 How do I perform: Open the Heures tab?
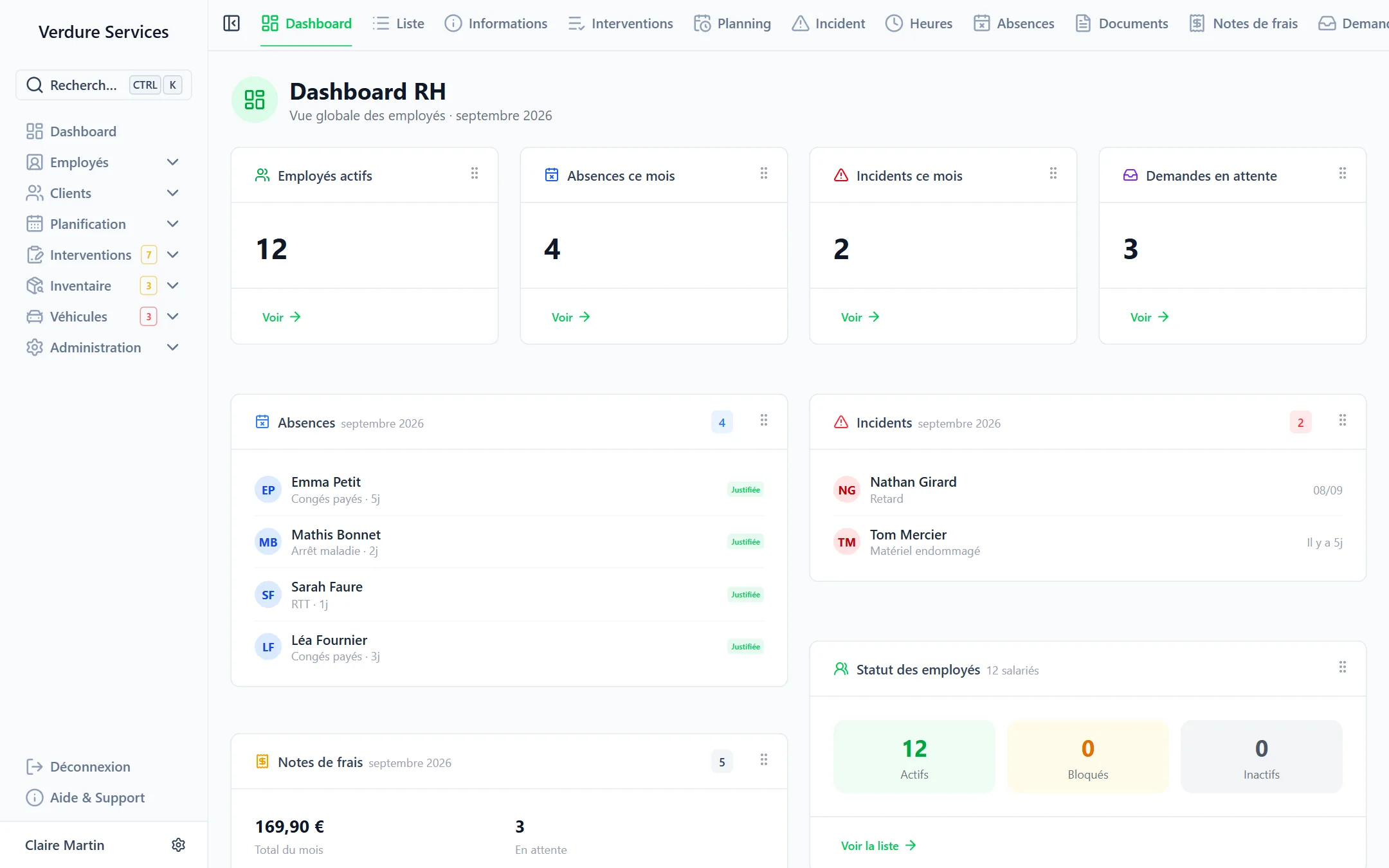tap(919, 24)
